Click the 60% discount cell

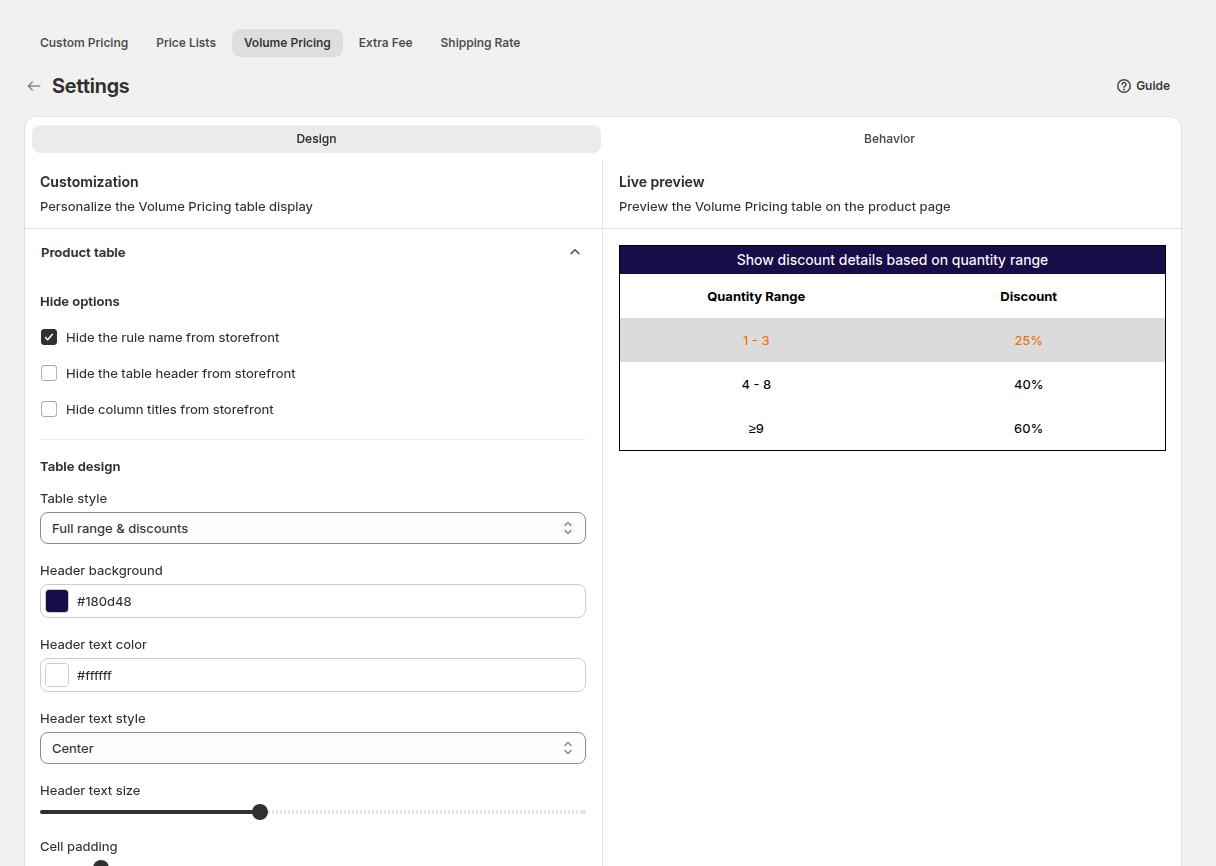click(x=1028, y=429)
